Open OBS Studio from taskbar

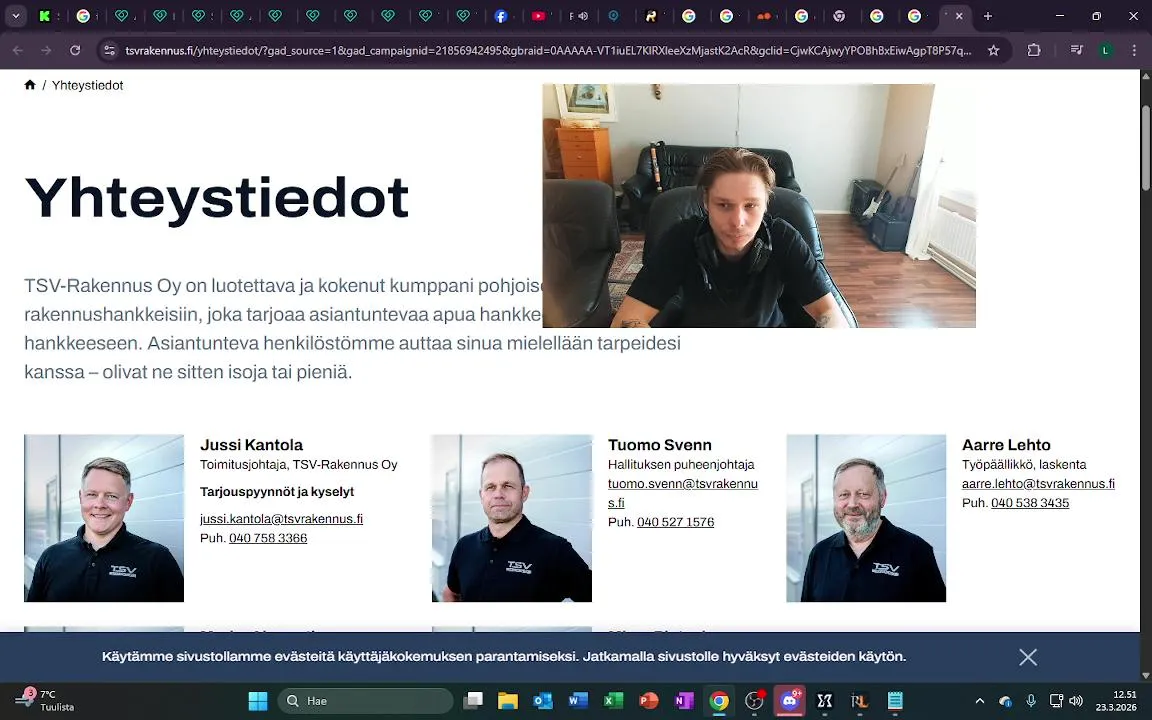coord(755,701)
